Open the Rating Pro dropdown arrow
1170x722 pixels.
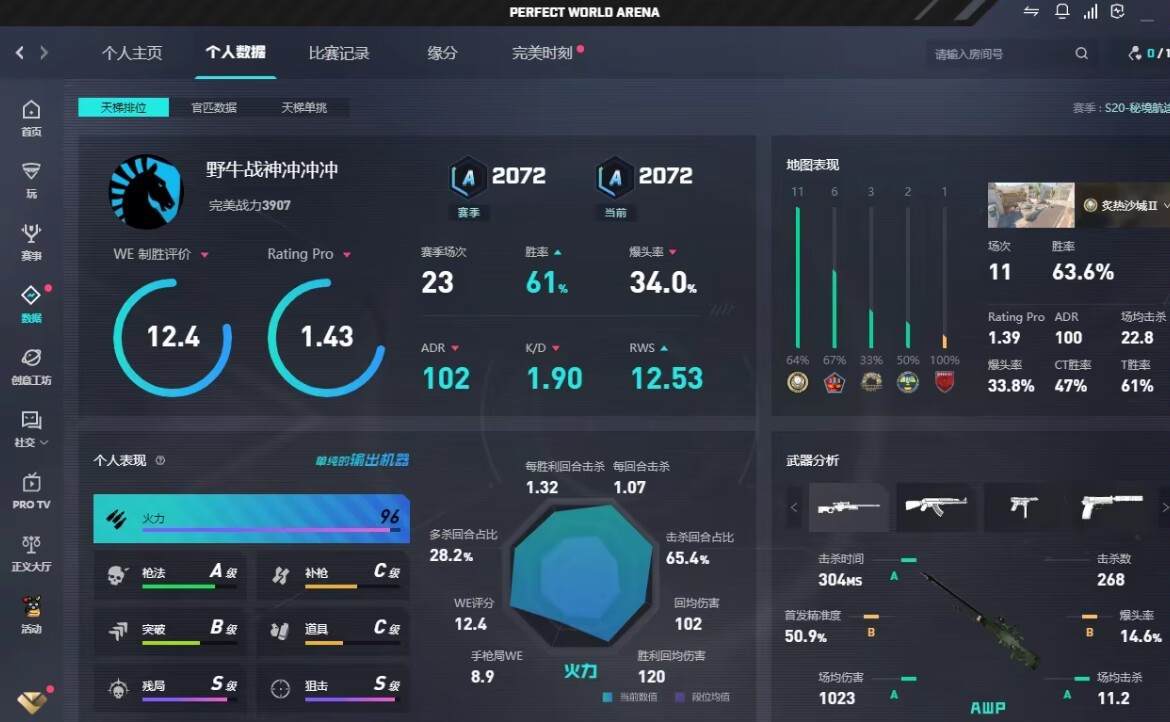pos(346,255)
